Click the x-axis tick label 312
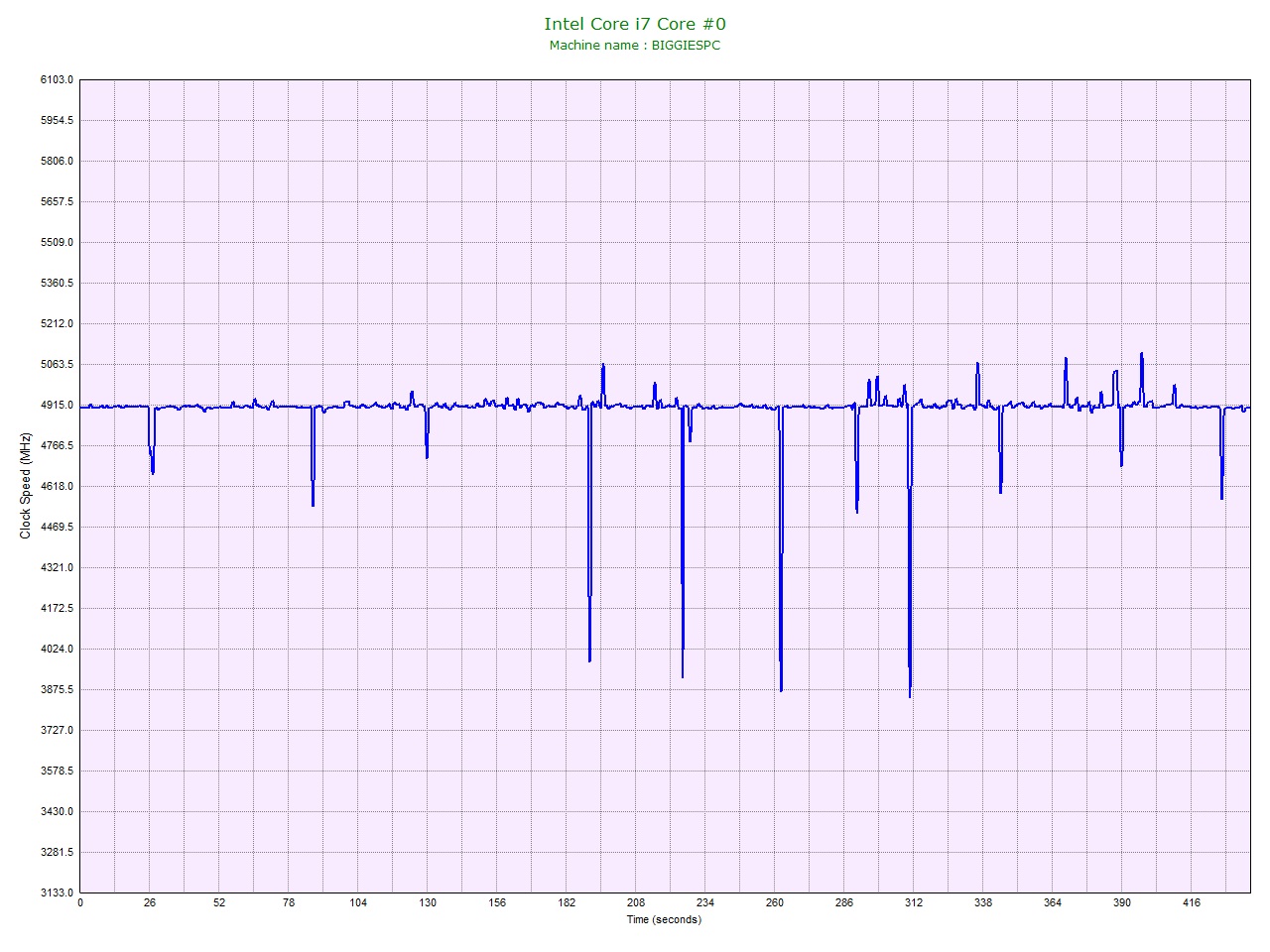 coord(914,902)
